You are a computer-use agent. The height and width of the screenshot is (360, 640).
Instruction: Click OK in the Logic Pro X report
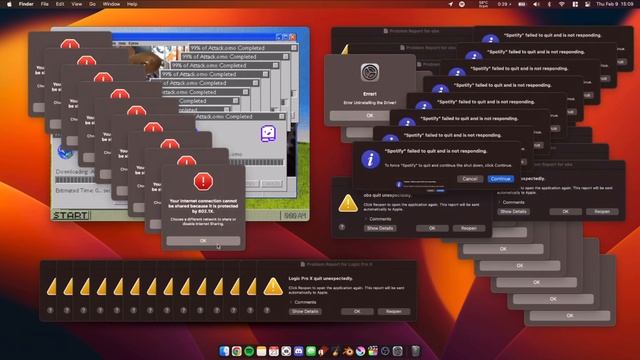(357, 311)
